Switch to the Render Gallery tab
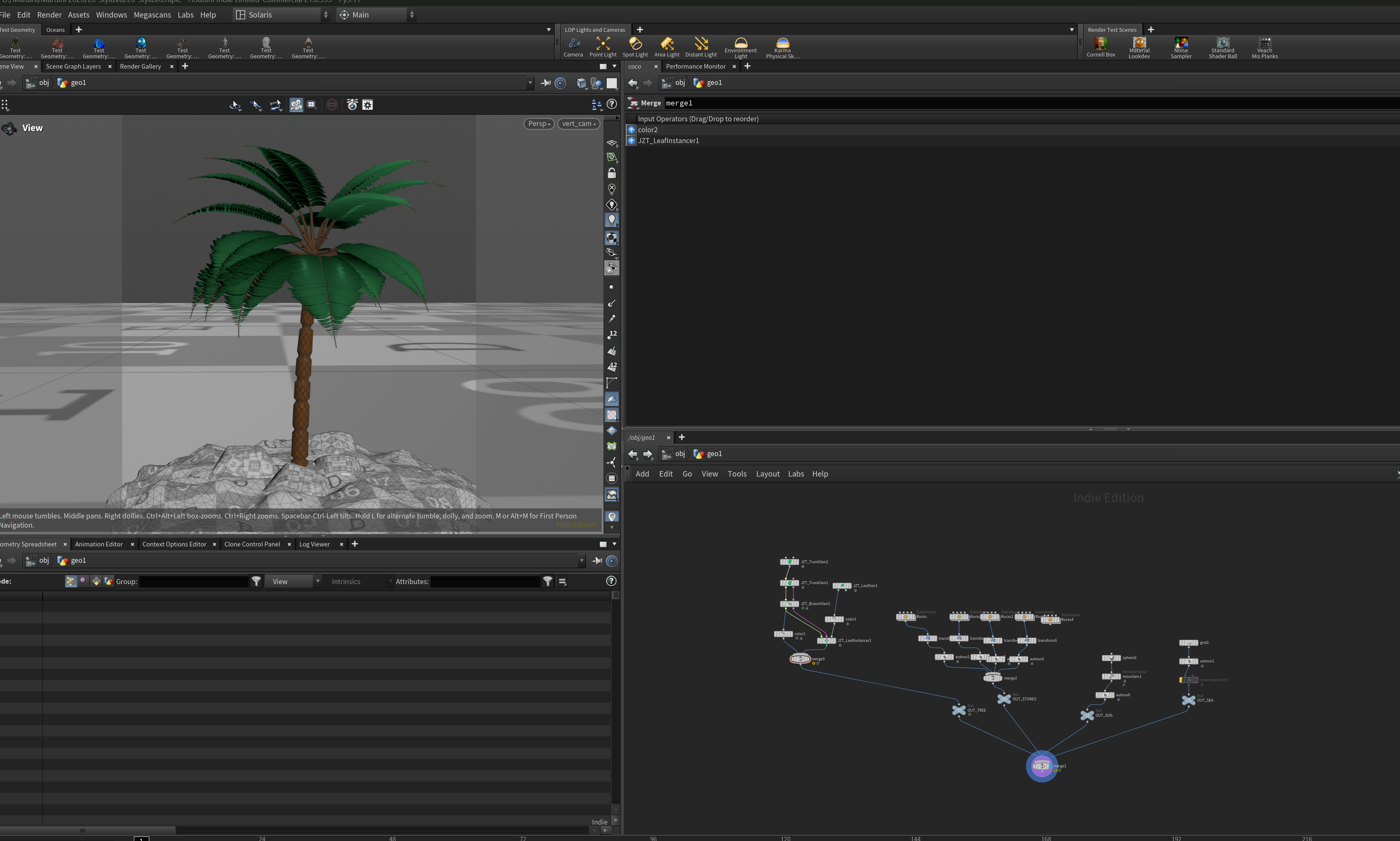 tap(141, 66)
